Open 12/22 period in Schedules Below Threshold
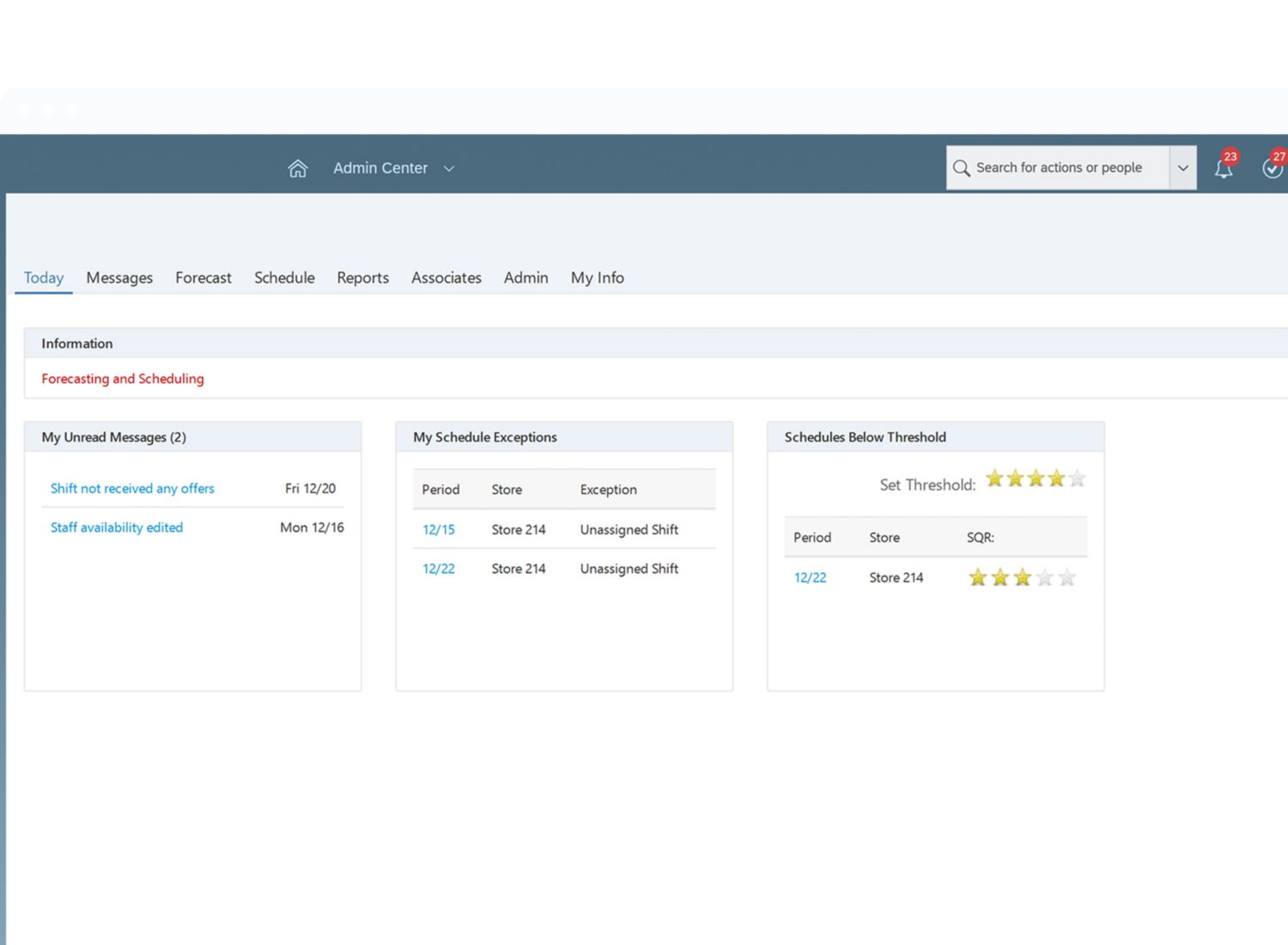Image resolution: width=1288 pixels, height=945 pixels. 810,578
